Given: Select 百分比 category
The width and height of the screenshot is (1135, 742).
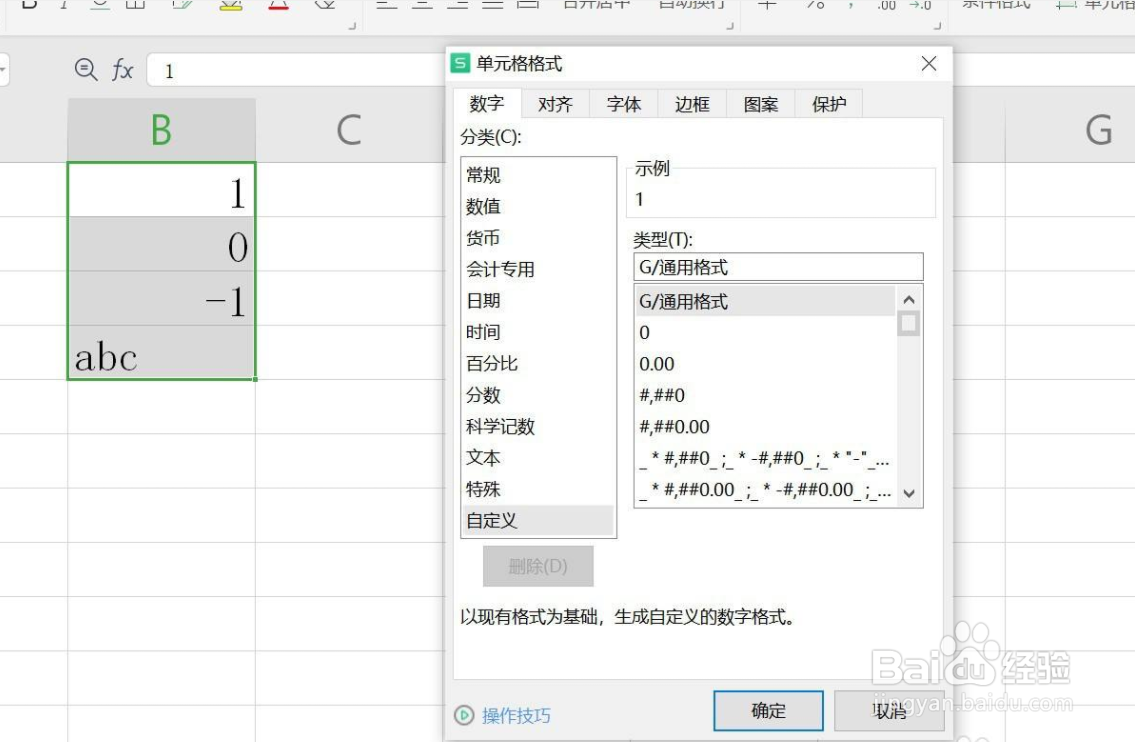Looking at the screenshot, I should click(x=537, y=363).
